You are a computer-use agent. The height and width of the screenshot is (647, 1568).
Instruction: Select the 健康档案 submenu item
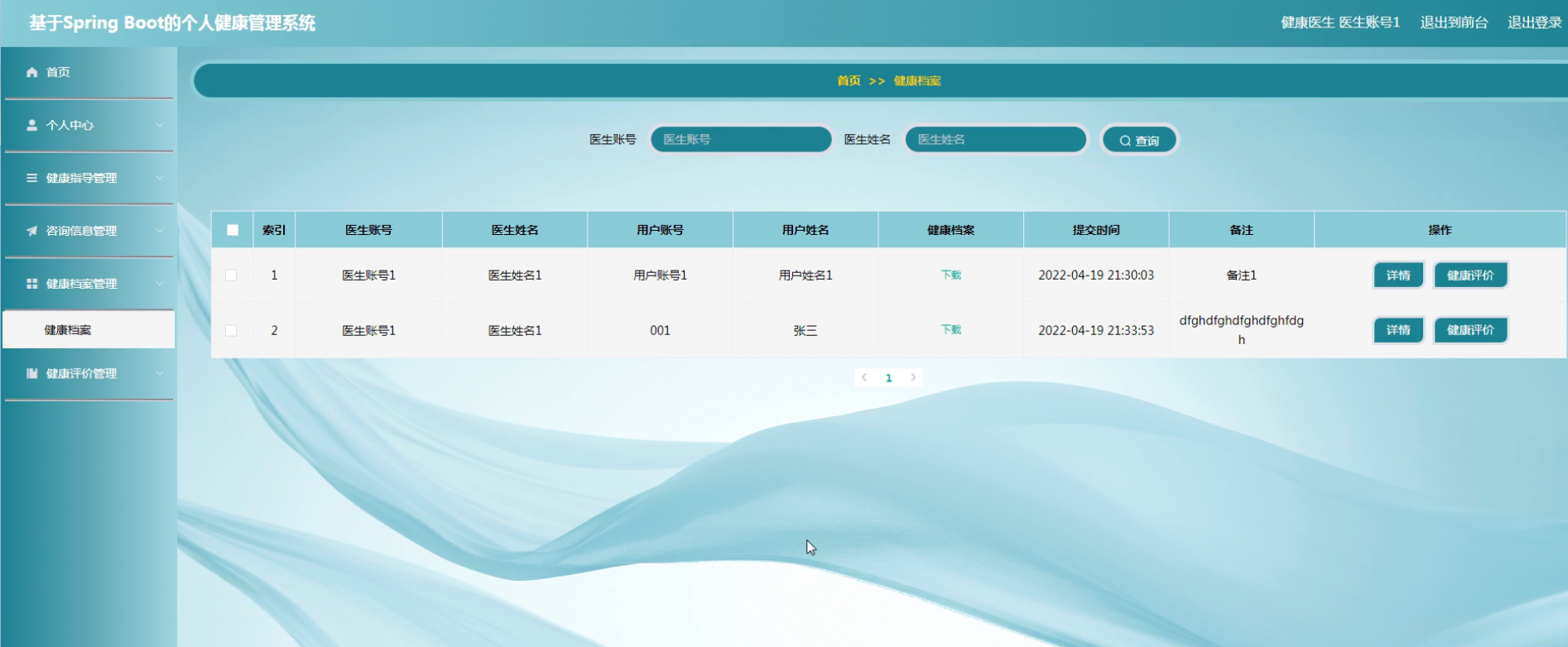89,329
